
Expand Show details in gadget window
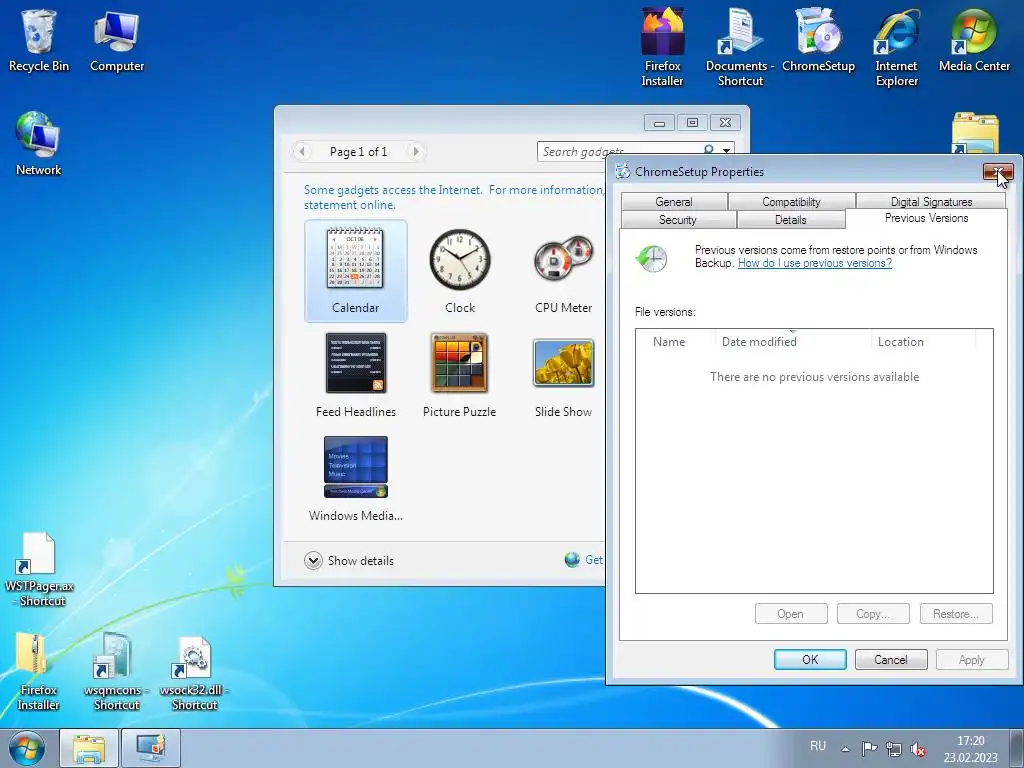349,560
